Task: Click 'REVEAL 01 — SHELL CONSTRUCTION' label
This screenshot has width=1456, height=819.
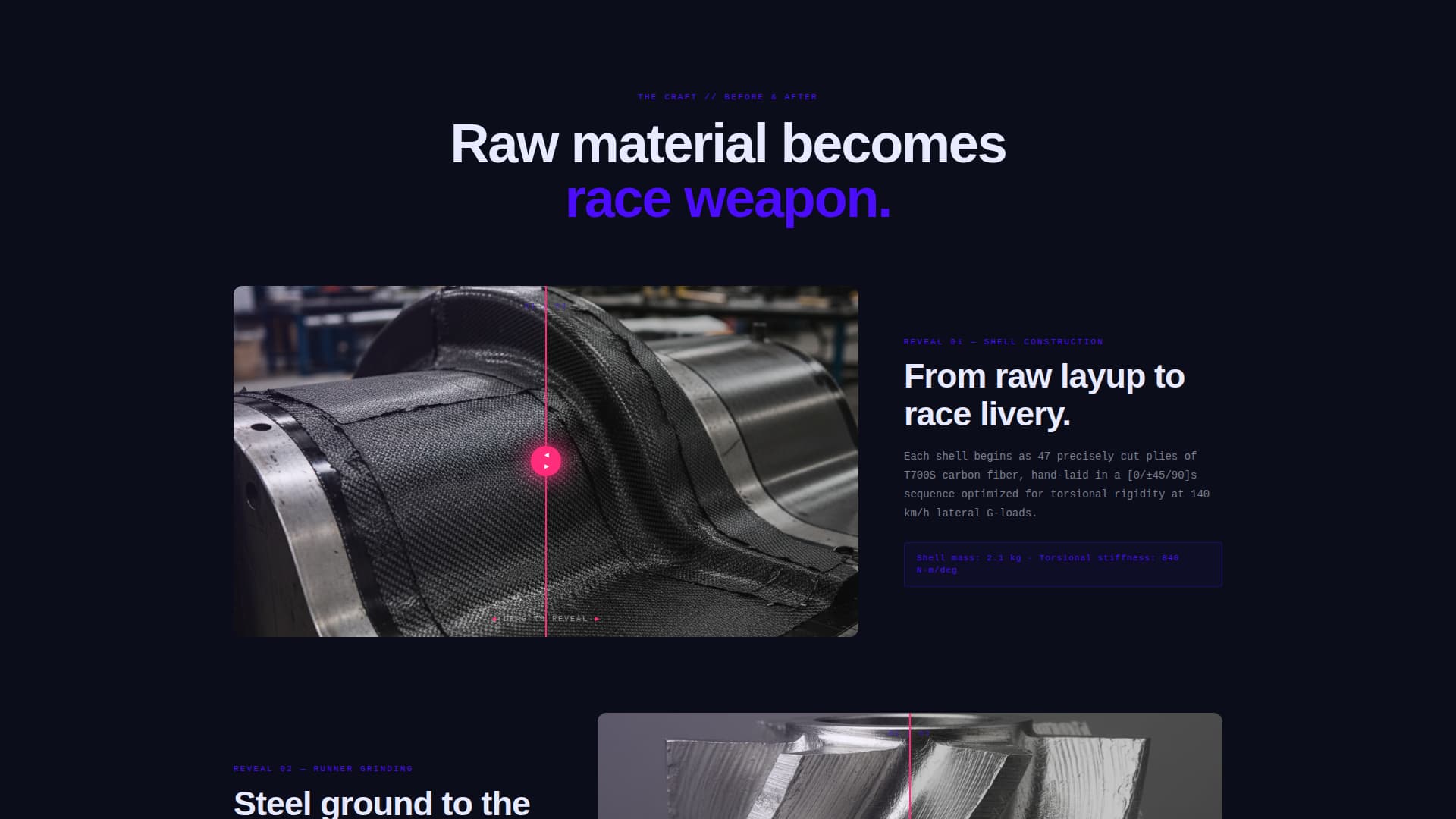Action: pos(1003,342)
